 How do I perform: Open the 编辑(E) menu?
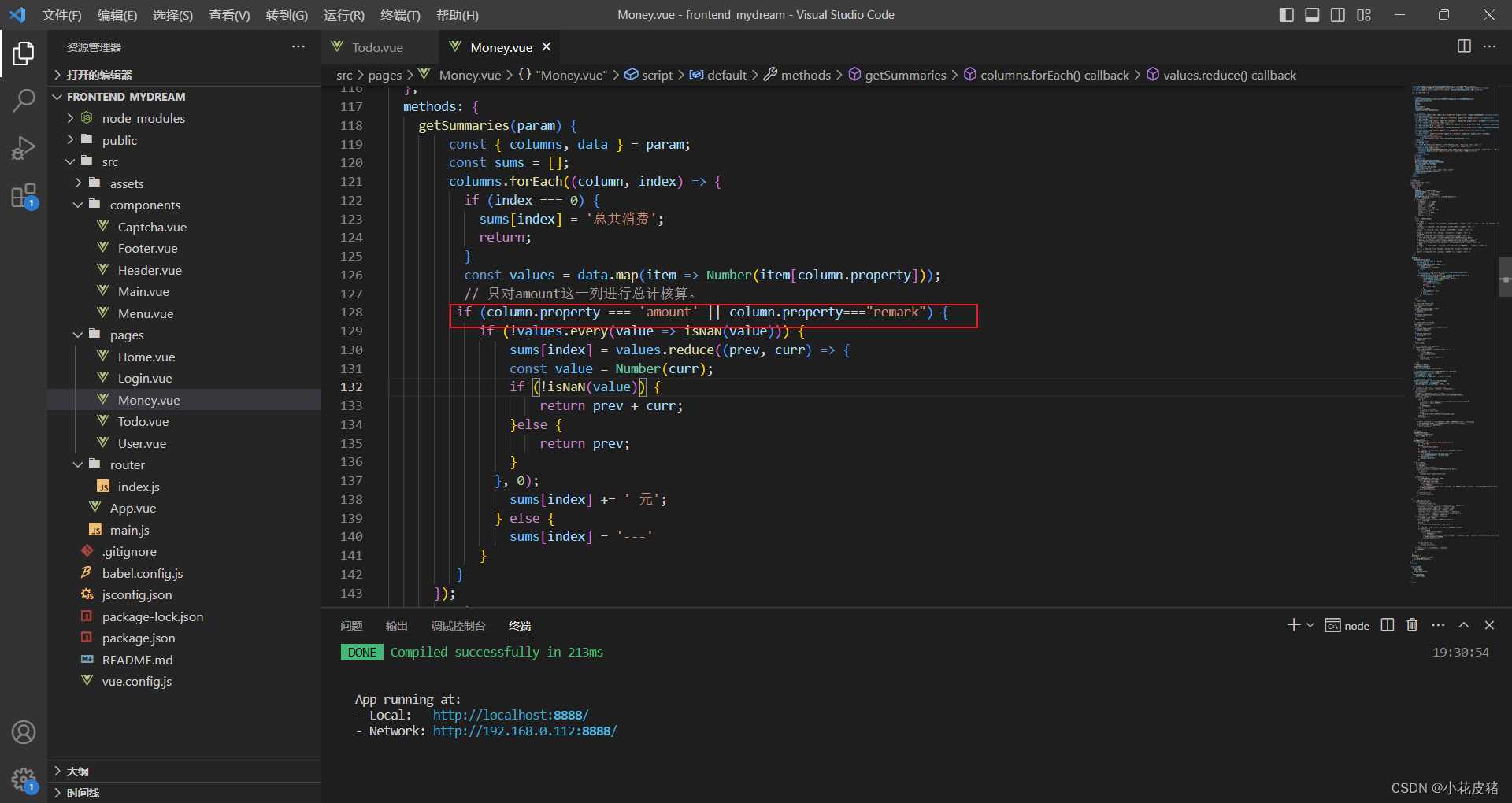(x=117, y=15)
